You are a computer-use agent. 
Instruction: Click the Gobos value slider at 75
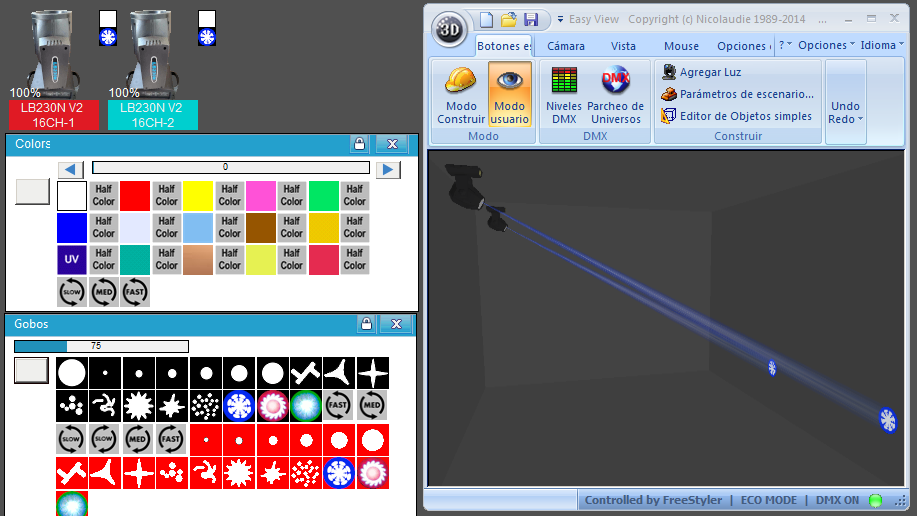pos(101,346)
